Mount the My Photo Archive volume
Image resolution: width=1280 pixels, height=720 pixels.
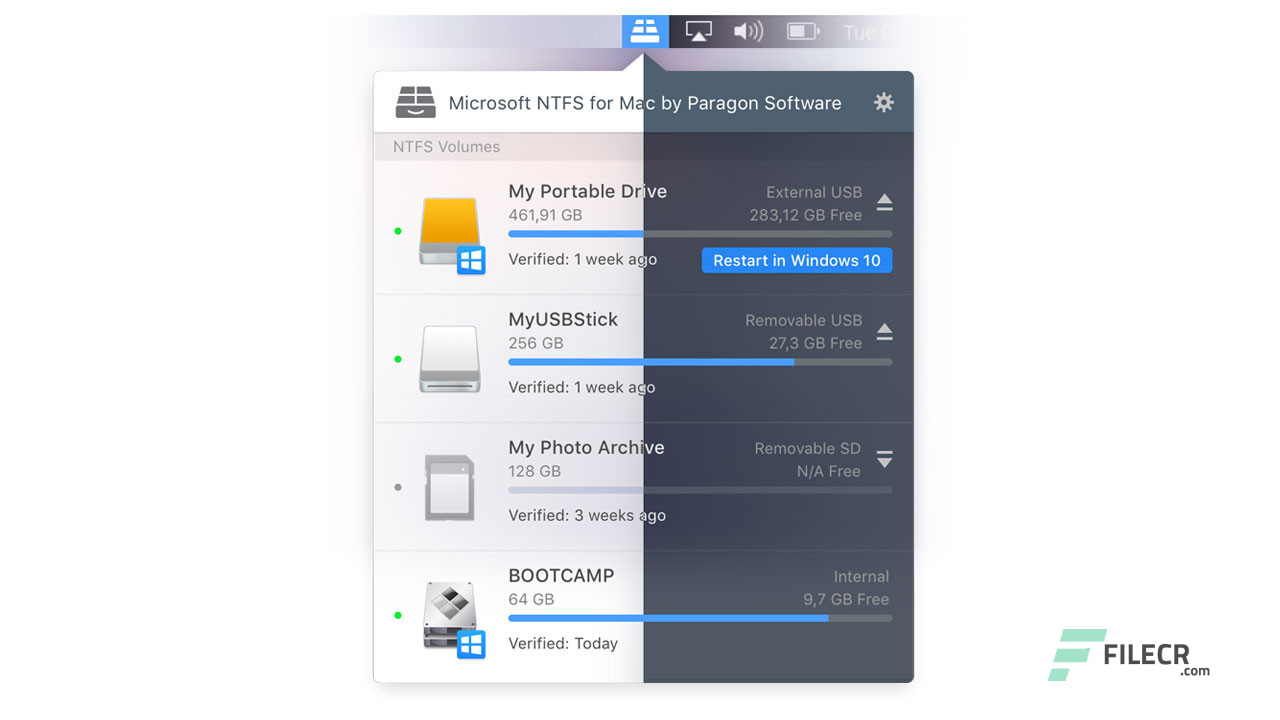884,458
